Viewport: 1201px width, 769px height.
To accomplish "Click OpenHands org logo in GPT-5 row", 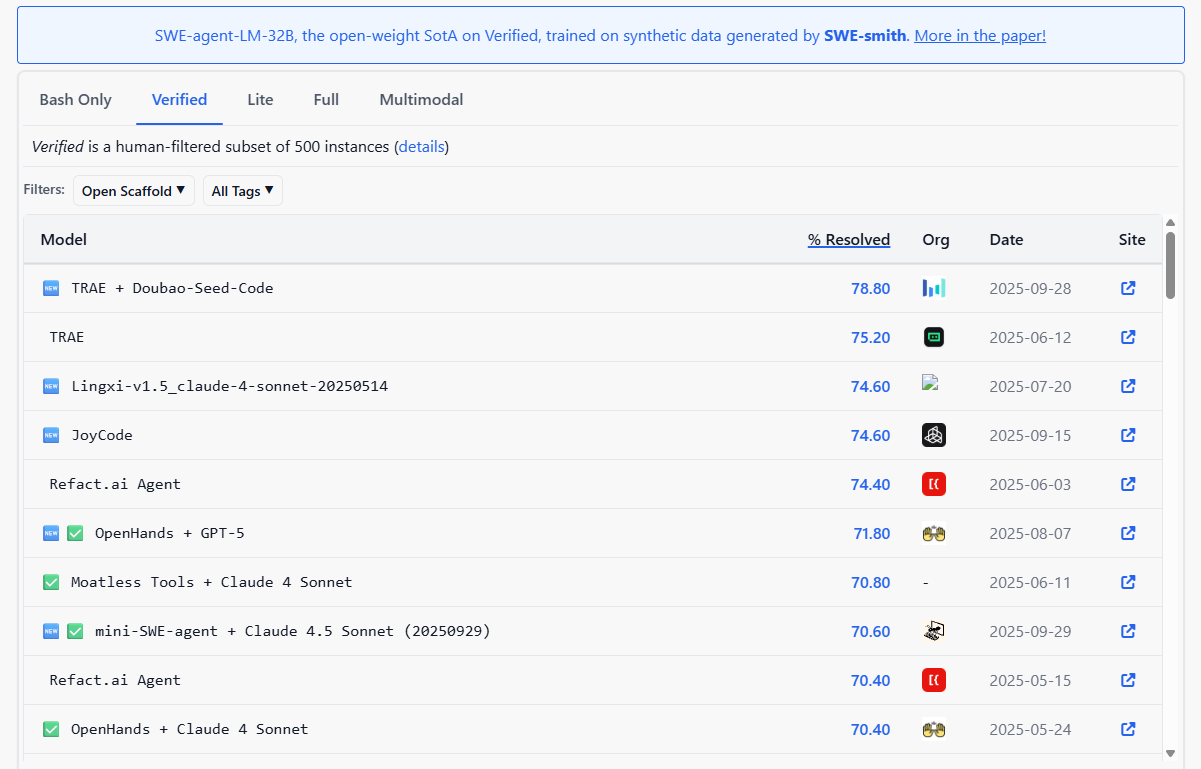I will 934,534.
